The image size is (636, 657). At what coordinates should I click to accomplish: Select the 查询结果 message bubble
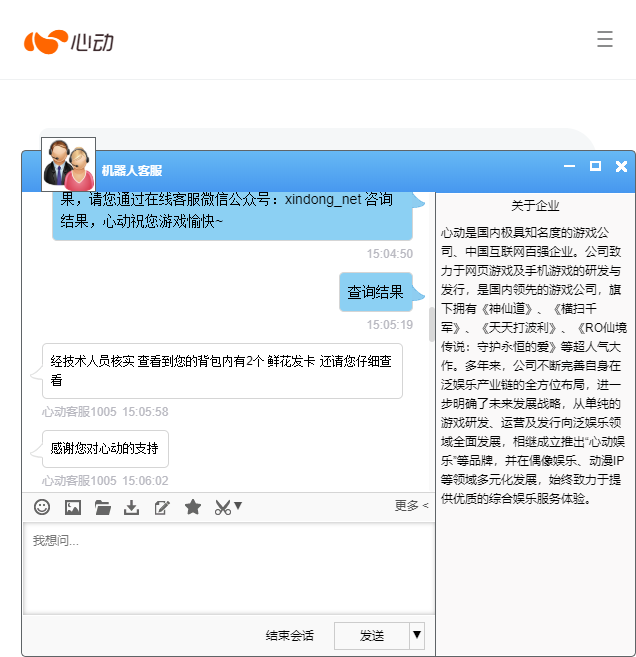coord(375,292)
